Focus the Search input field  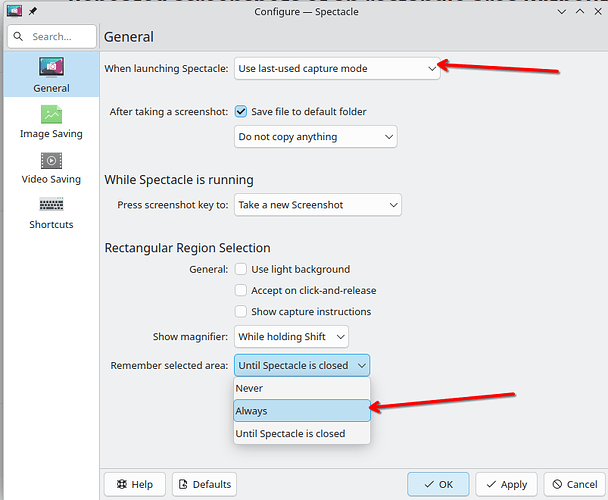tap(52, 36)
